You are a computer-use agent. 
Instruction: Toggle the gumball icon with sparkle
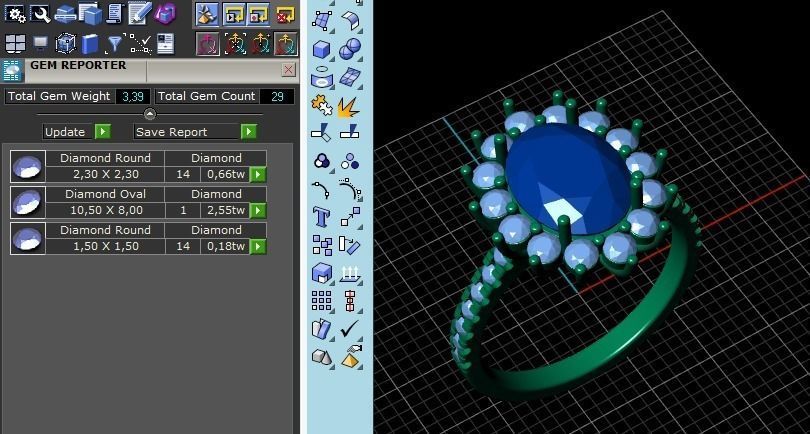coord(260,44)
